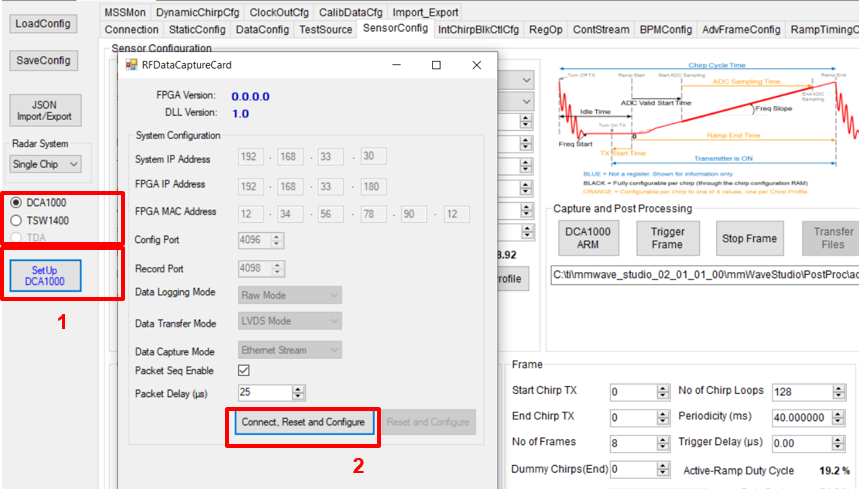
Task: Select the TSW1400 radio button
Action: 15,220
